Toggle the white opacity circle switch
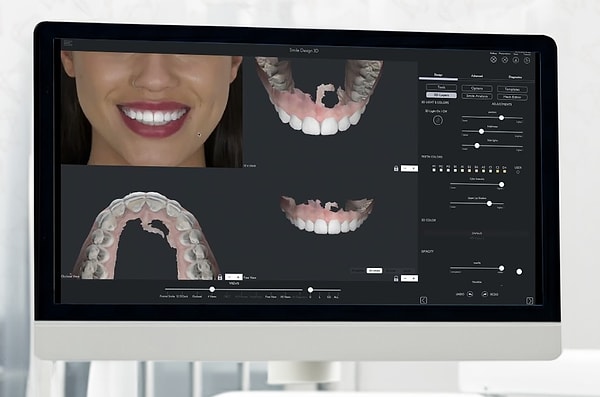 click(519, 271)
